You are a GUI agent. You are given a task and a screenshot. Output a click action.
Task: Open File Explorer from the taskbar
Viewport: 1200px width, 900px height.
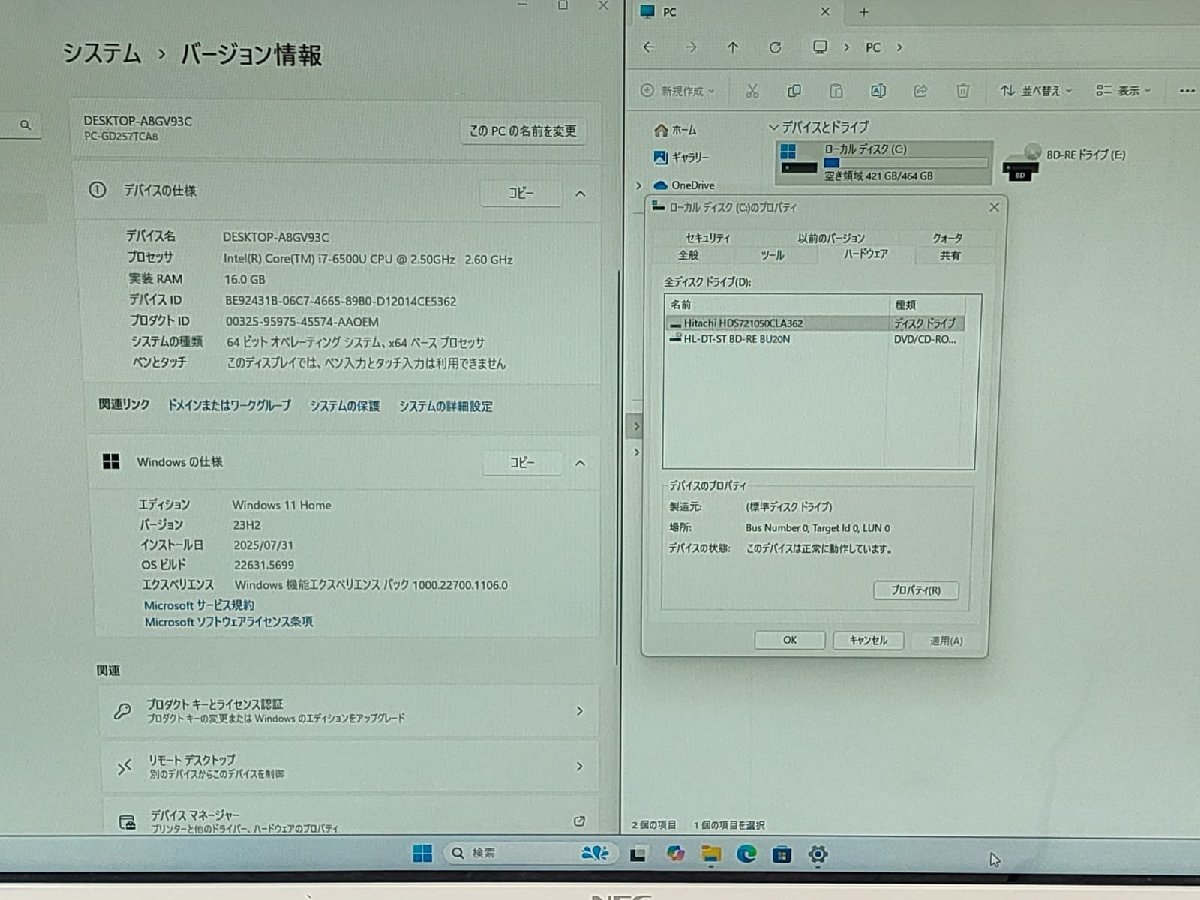coord(711,853)
